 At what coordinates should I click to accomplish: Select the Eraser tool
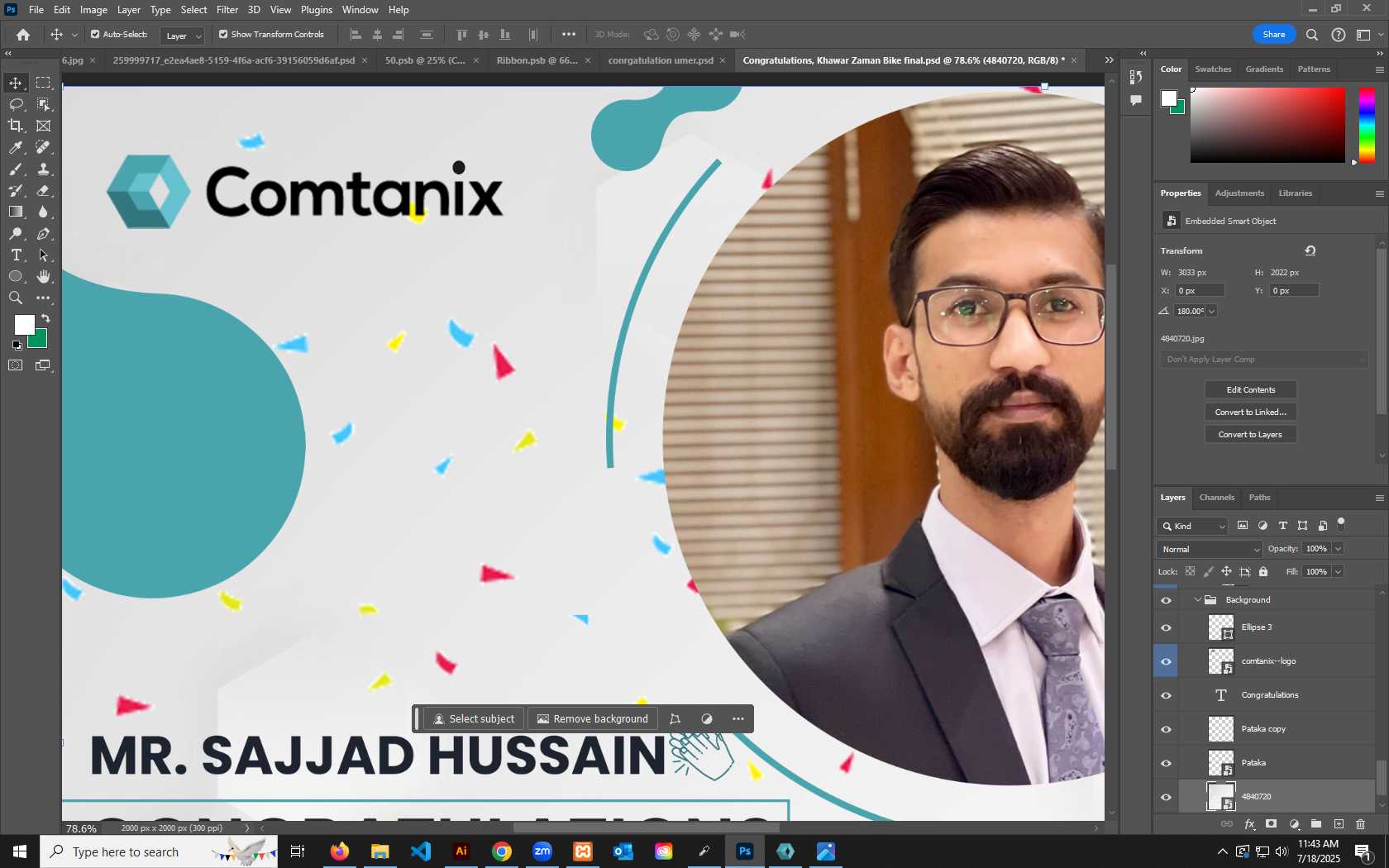pos(43,190)
